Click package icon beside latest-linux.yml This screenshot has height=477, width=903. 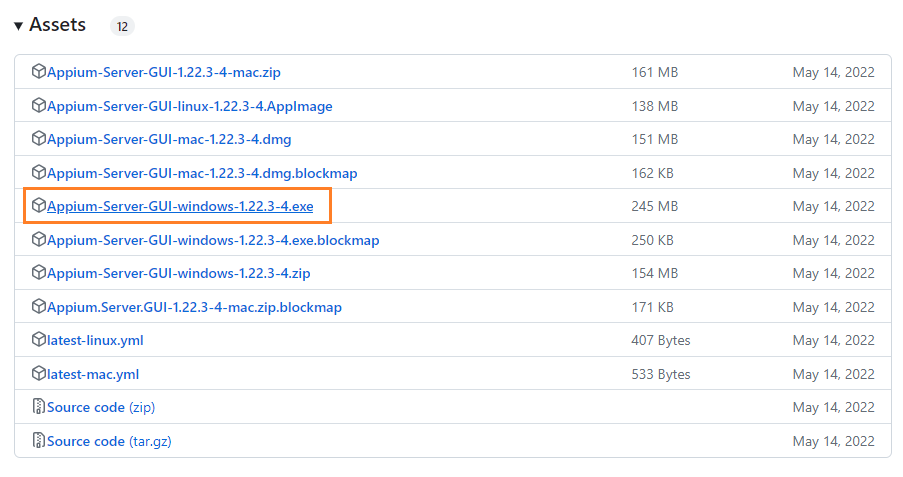[x=39, y=340]
